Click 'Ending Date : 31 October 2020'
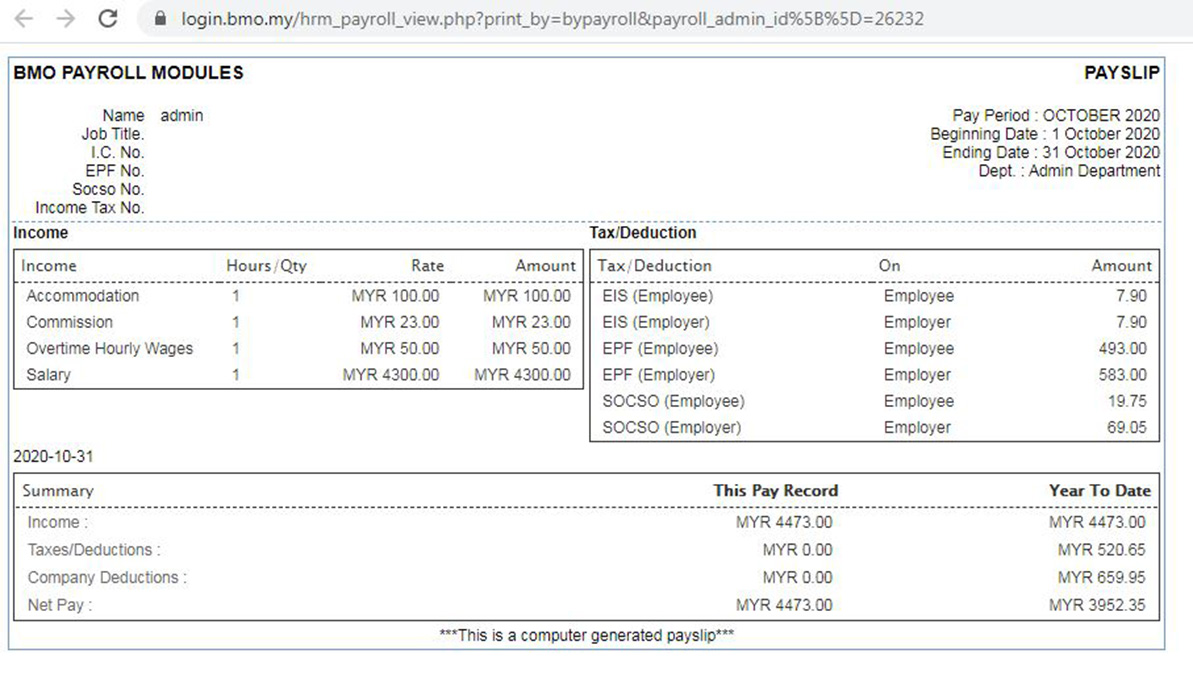Viewport: 1193px width, 687px height. [x=1051, y=152]
